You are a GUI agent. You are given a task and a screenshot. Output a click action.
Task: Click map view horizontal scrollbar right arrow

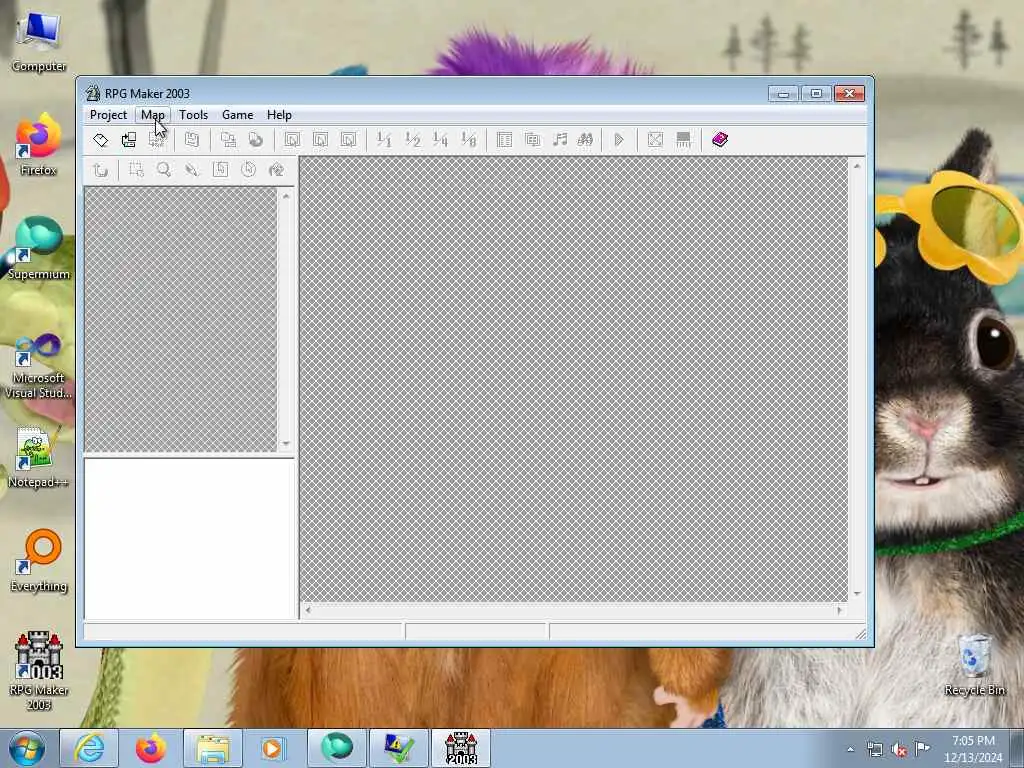coord(840,610)
